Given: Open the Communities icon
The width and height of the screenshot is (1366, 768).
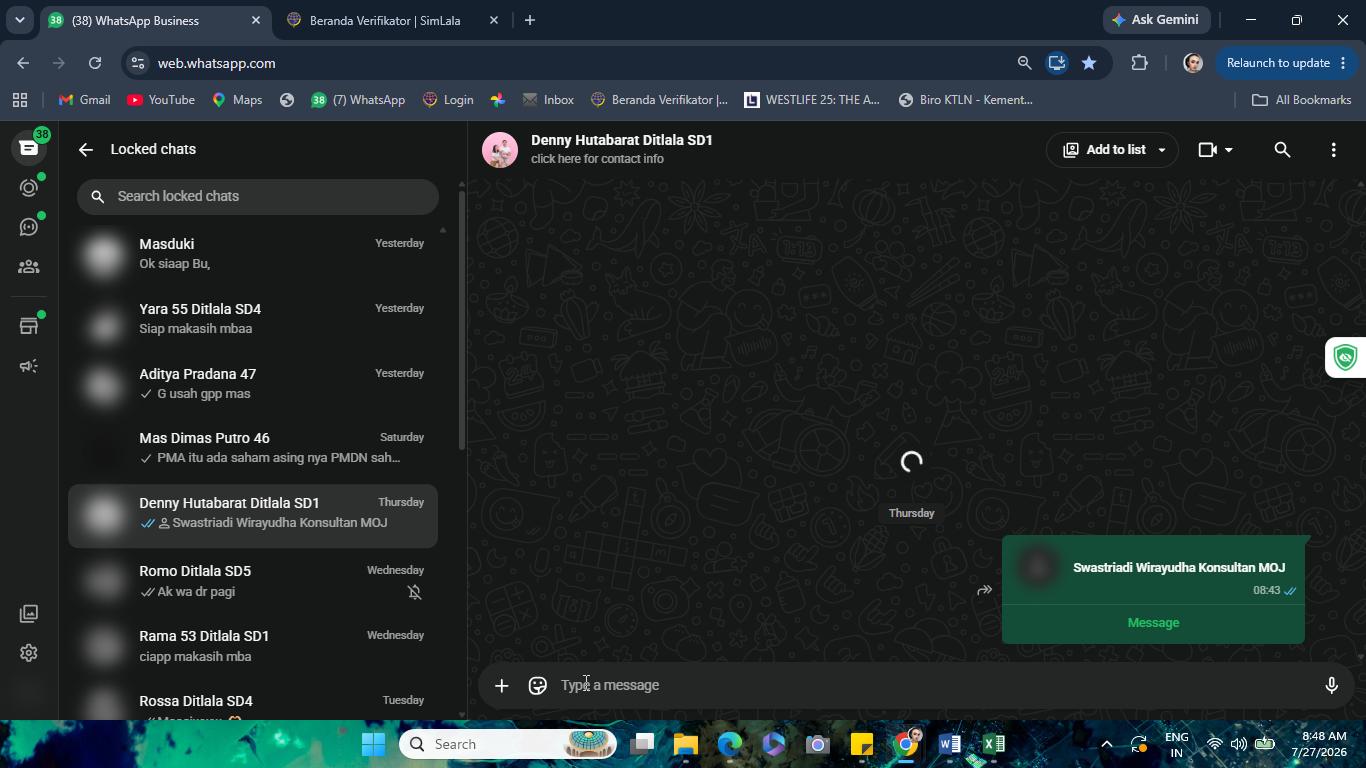Looking at the screenshot, I should (x=29, y=267).
